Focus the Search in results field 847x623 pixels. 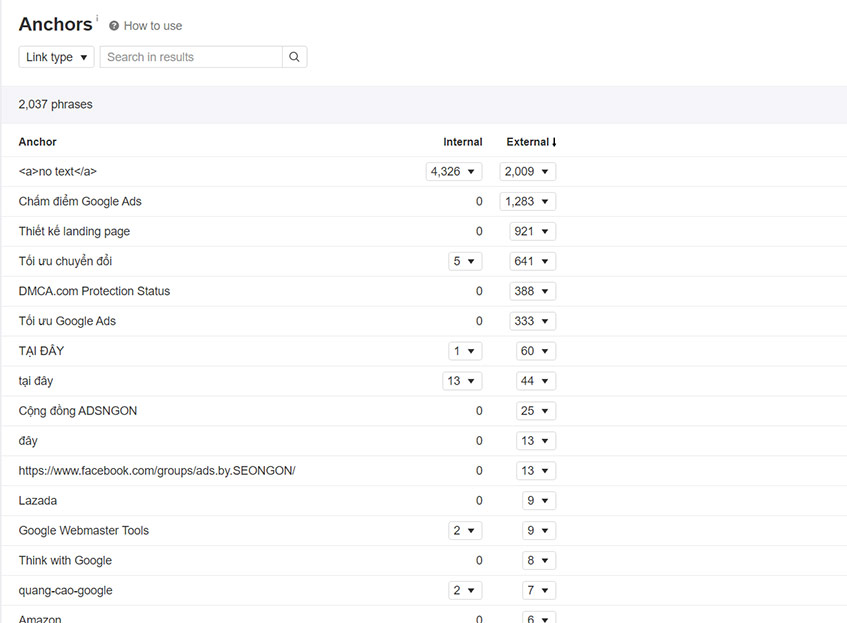[191, 57]
